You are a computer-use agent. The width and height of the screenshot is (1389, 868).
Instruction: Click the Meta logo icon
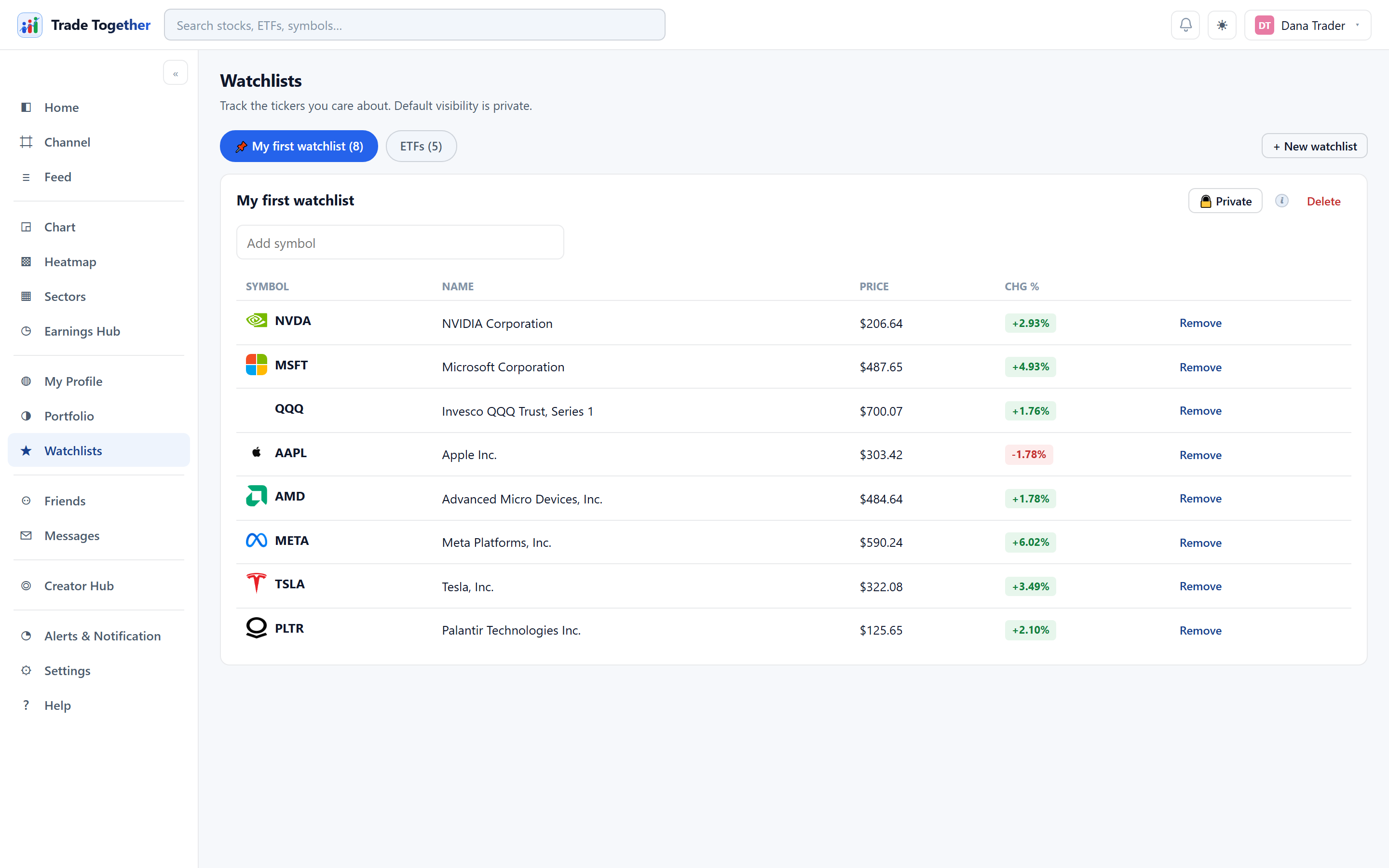tap(257, 540)
